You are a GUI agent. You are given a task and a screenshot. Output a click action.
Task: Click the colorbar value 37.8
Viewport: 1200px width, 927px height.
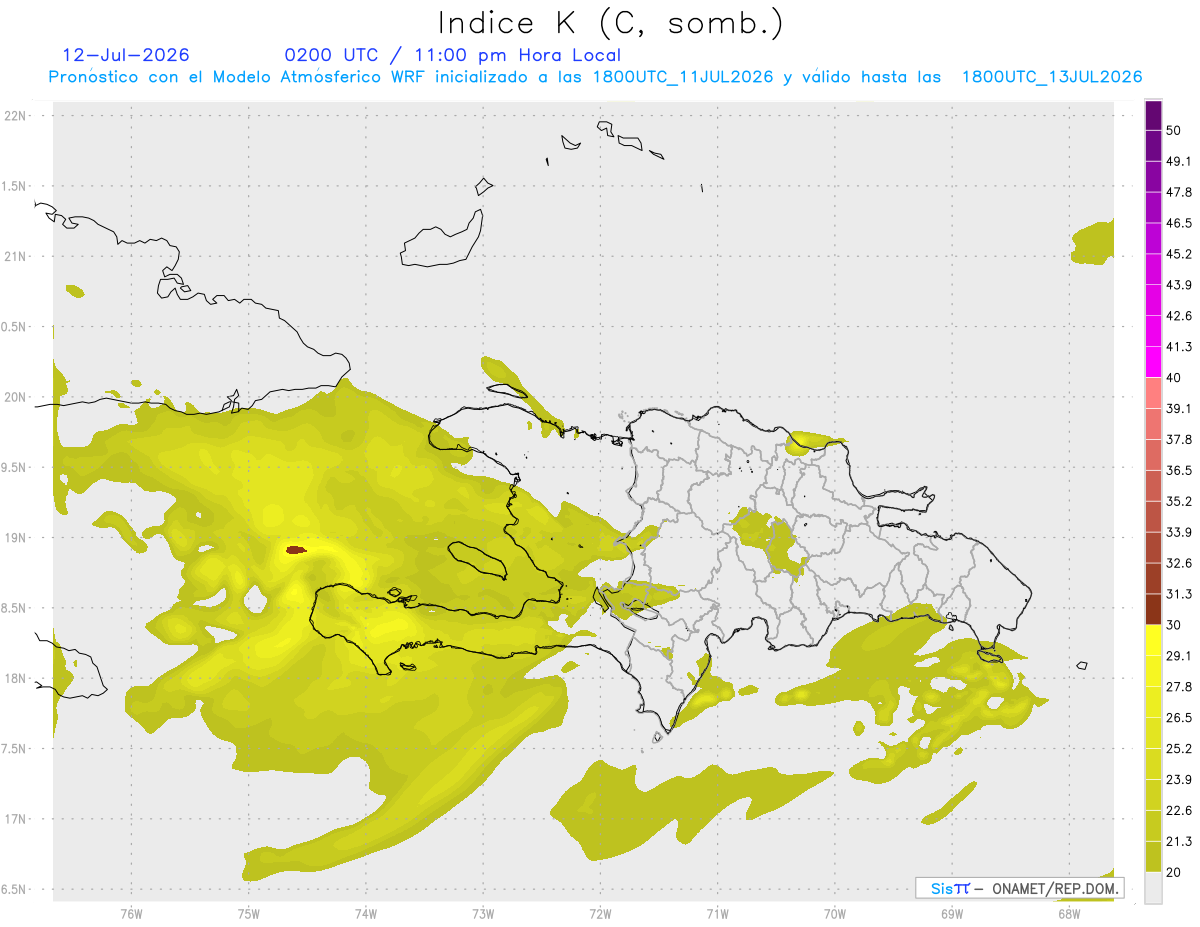coord(1179,440)
